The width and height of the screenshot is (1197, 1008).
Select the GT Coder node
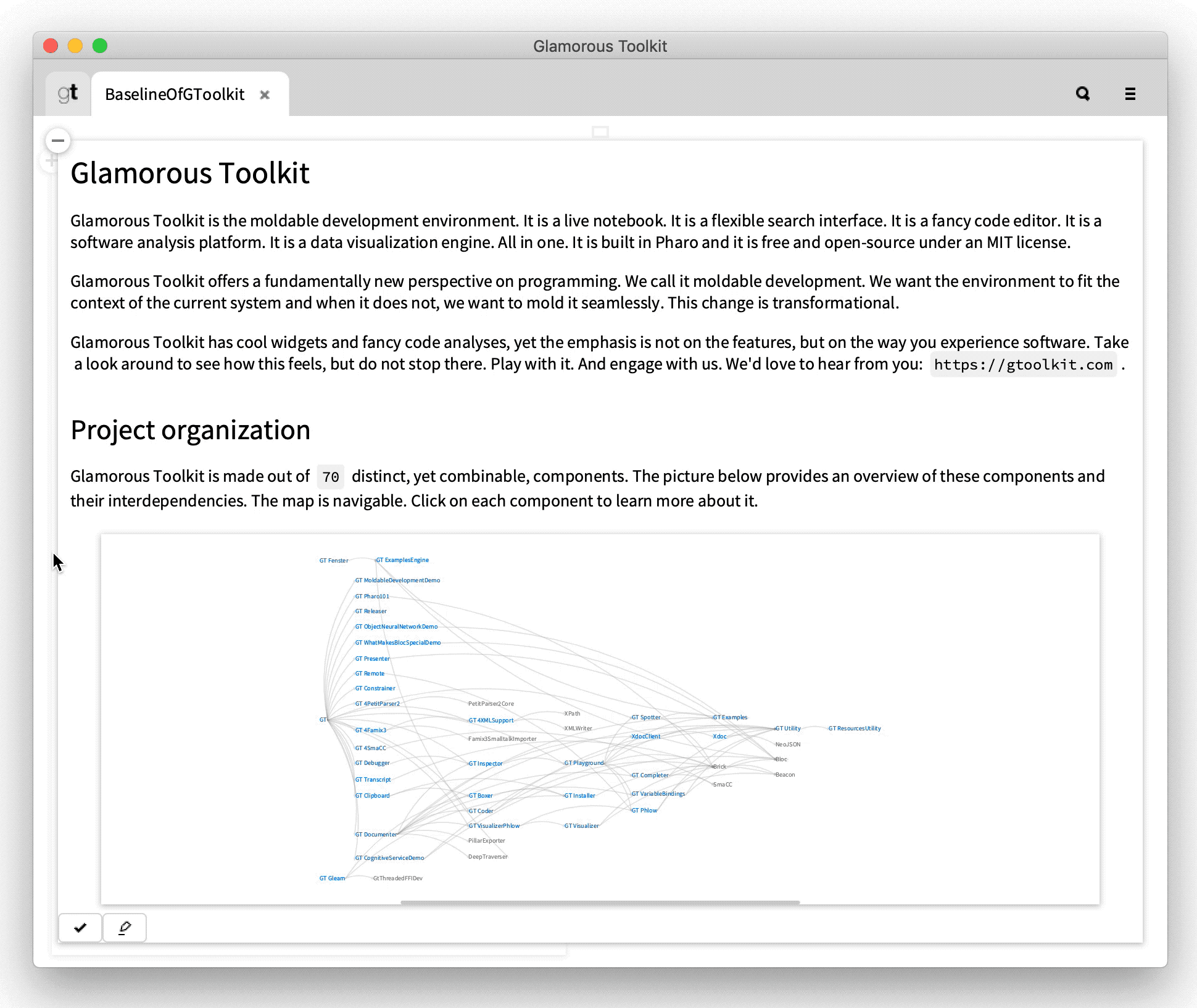coord(481,811)
